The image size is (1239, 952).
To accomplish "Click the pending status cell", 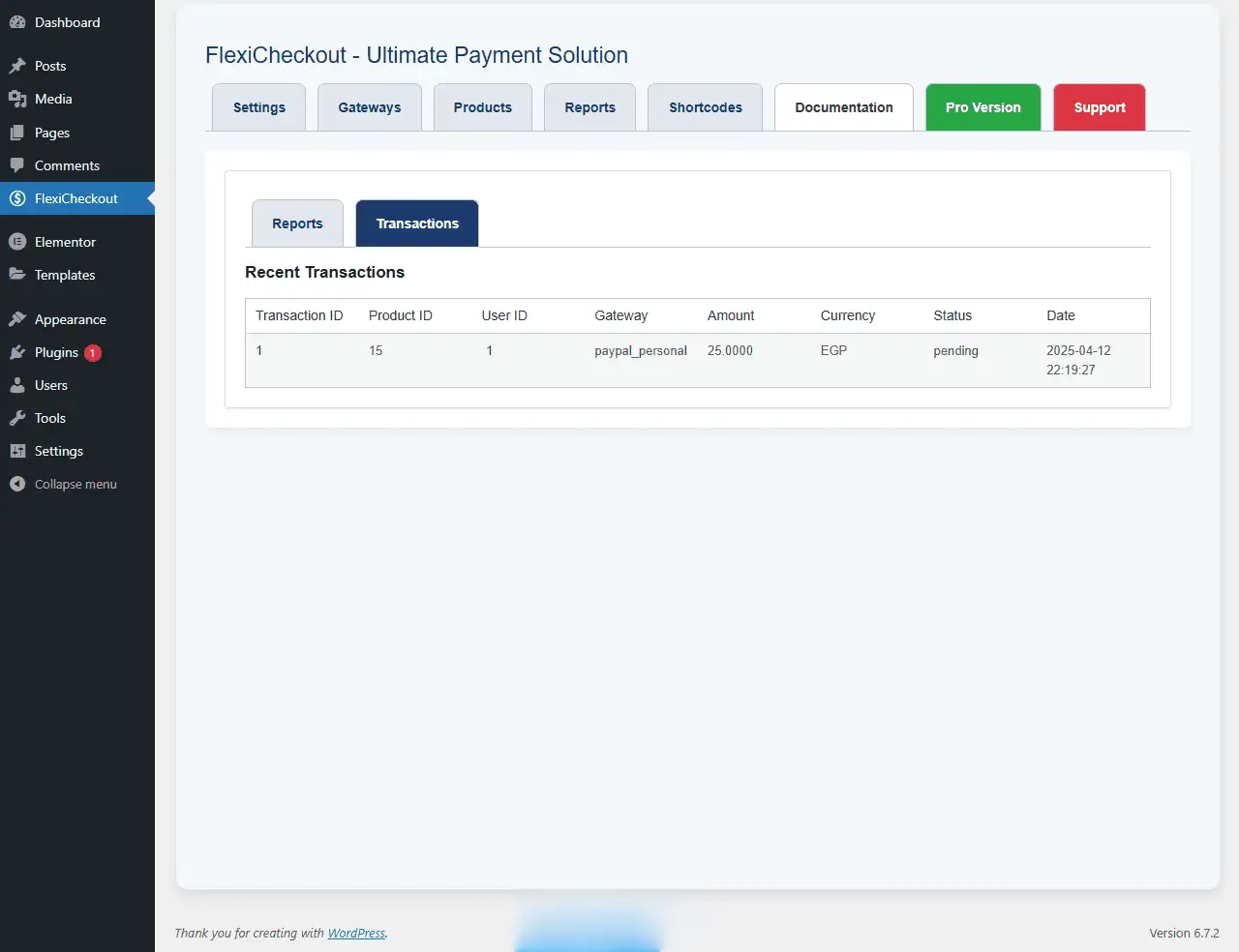I will pyautogui.click(x=955, y=351).
